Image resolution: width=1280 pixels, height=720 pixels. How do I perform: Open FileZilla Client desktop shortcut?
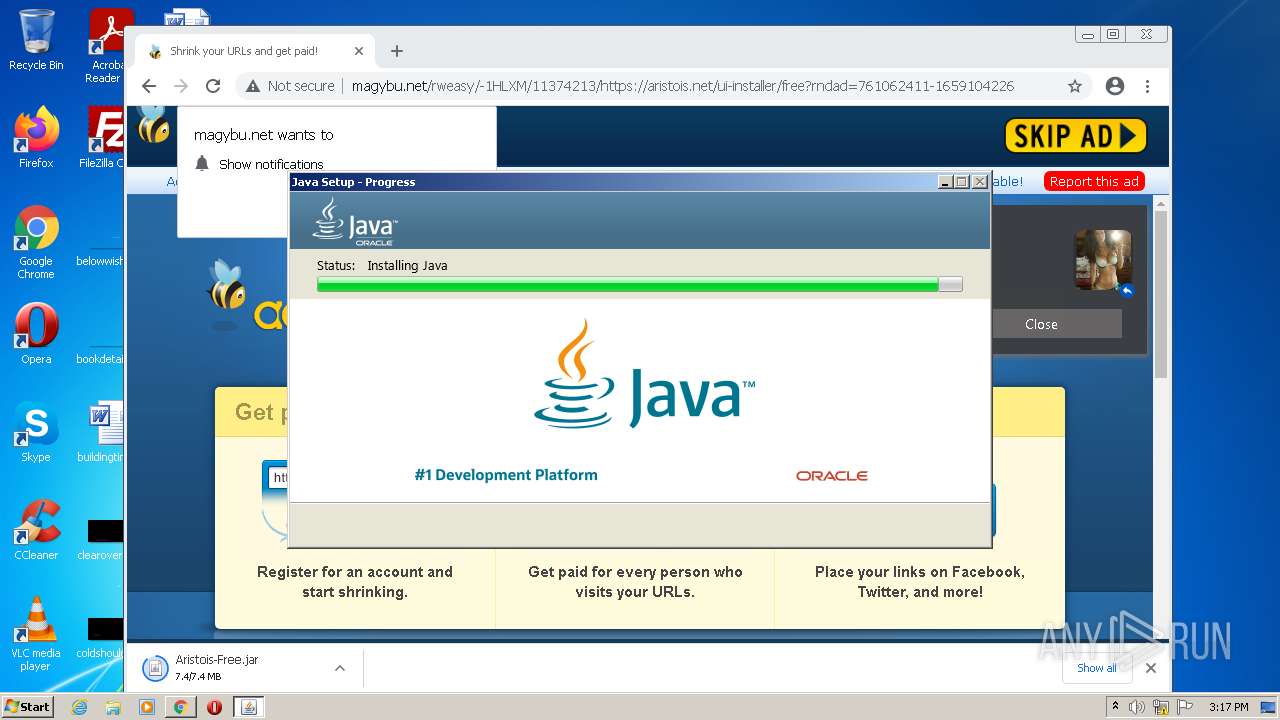104,137
